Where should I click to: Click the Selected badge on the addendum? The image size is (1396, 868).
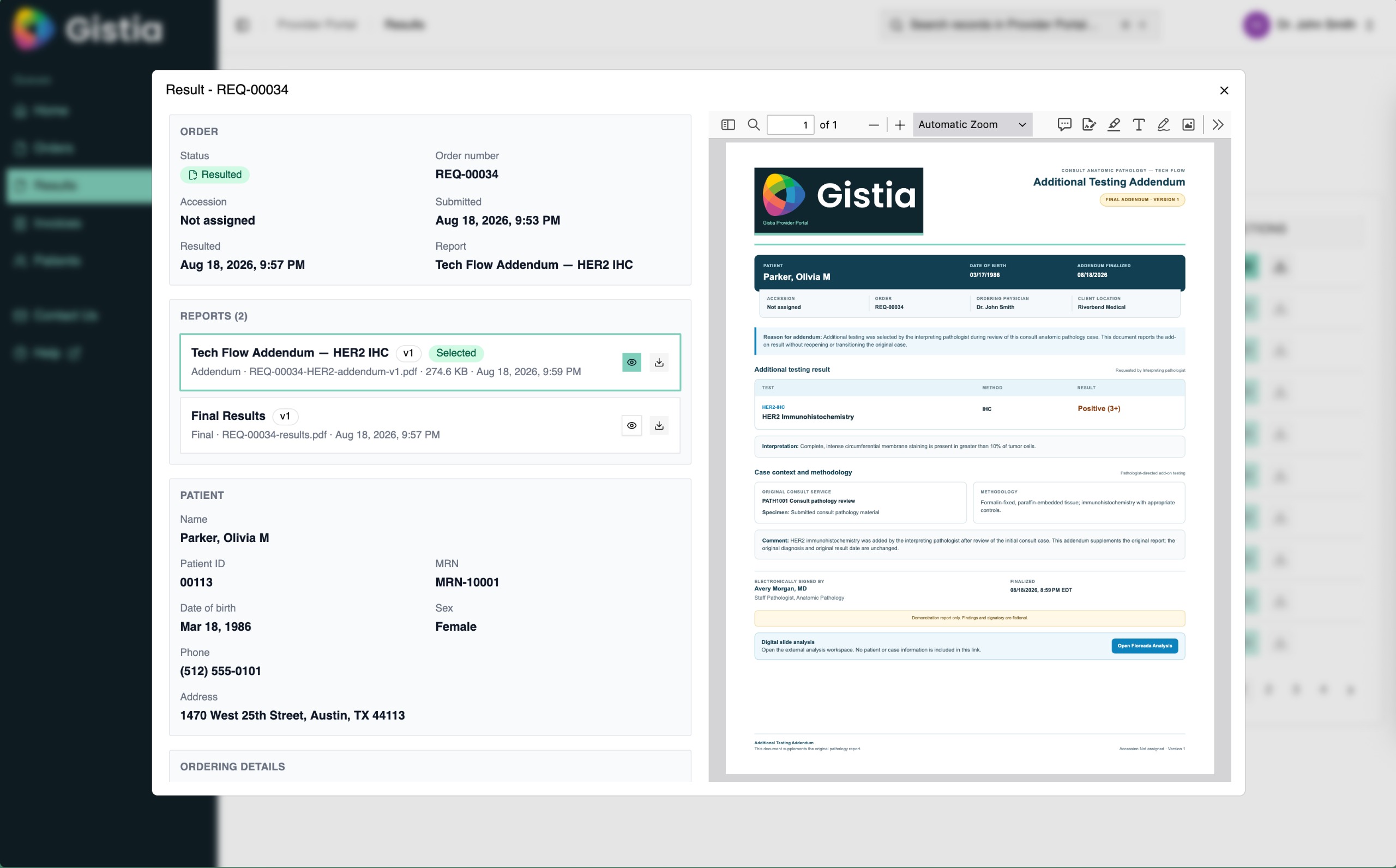pyautogui.click(x=456, y=353)
